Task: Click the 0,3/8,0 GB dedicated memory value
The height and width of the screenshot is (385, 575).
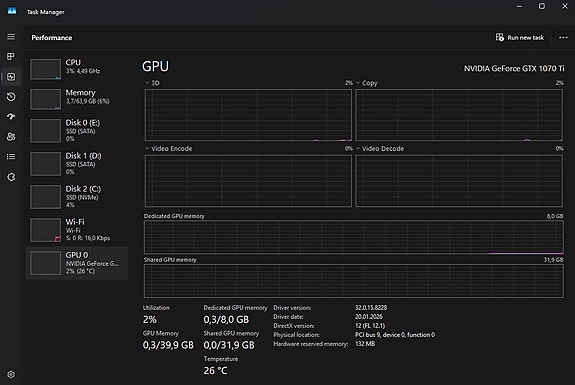Action: pos(226,320)
